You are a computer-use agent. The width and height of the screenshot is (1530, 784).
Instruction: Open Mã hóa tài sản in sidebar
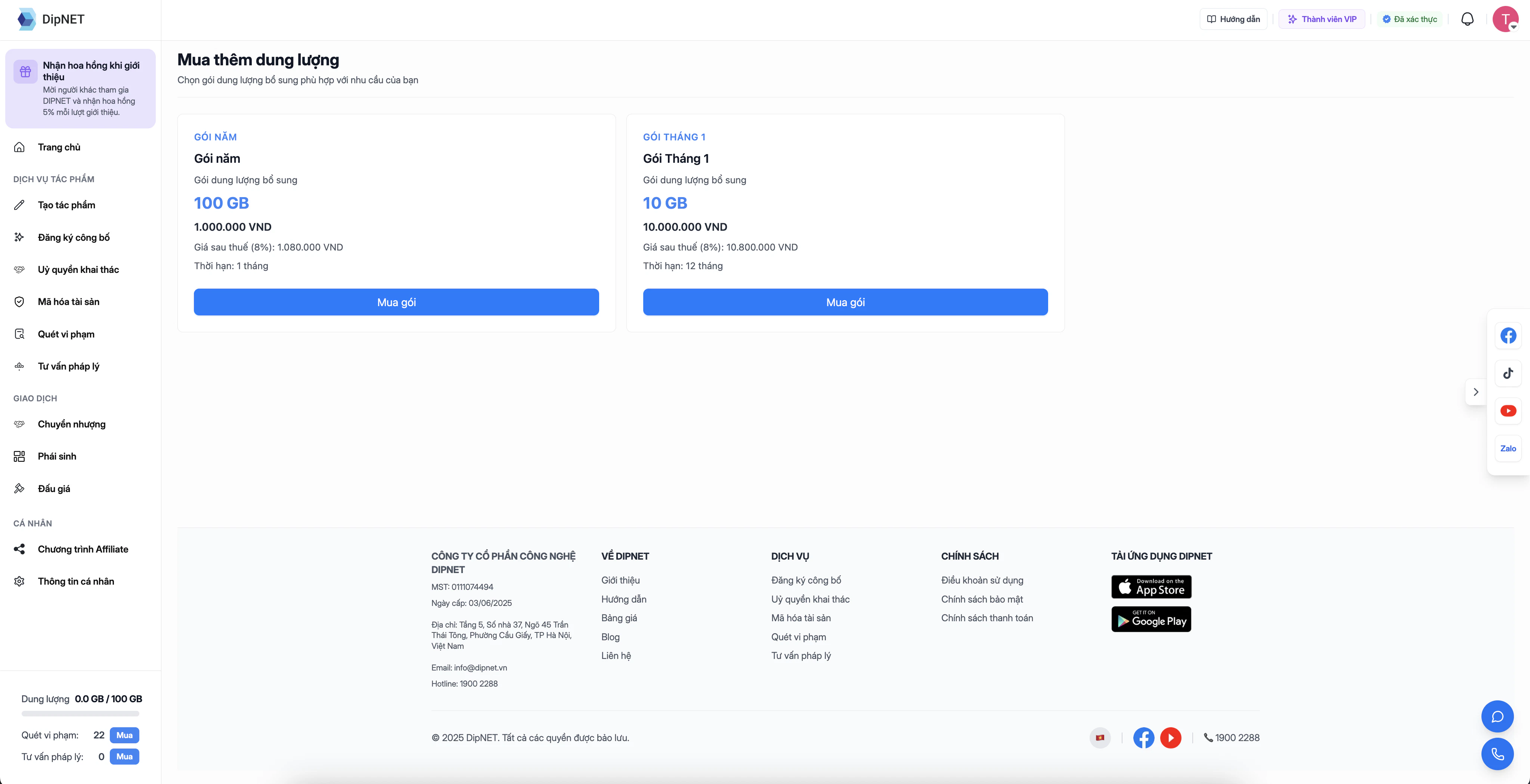click(81, 302)
